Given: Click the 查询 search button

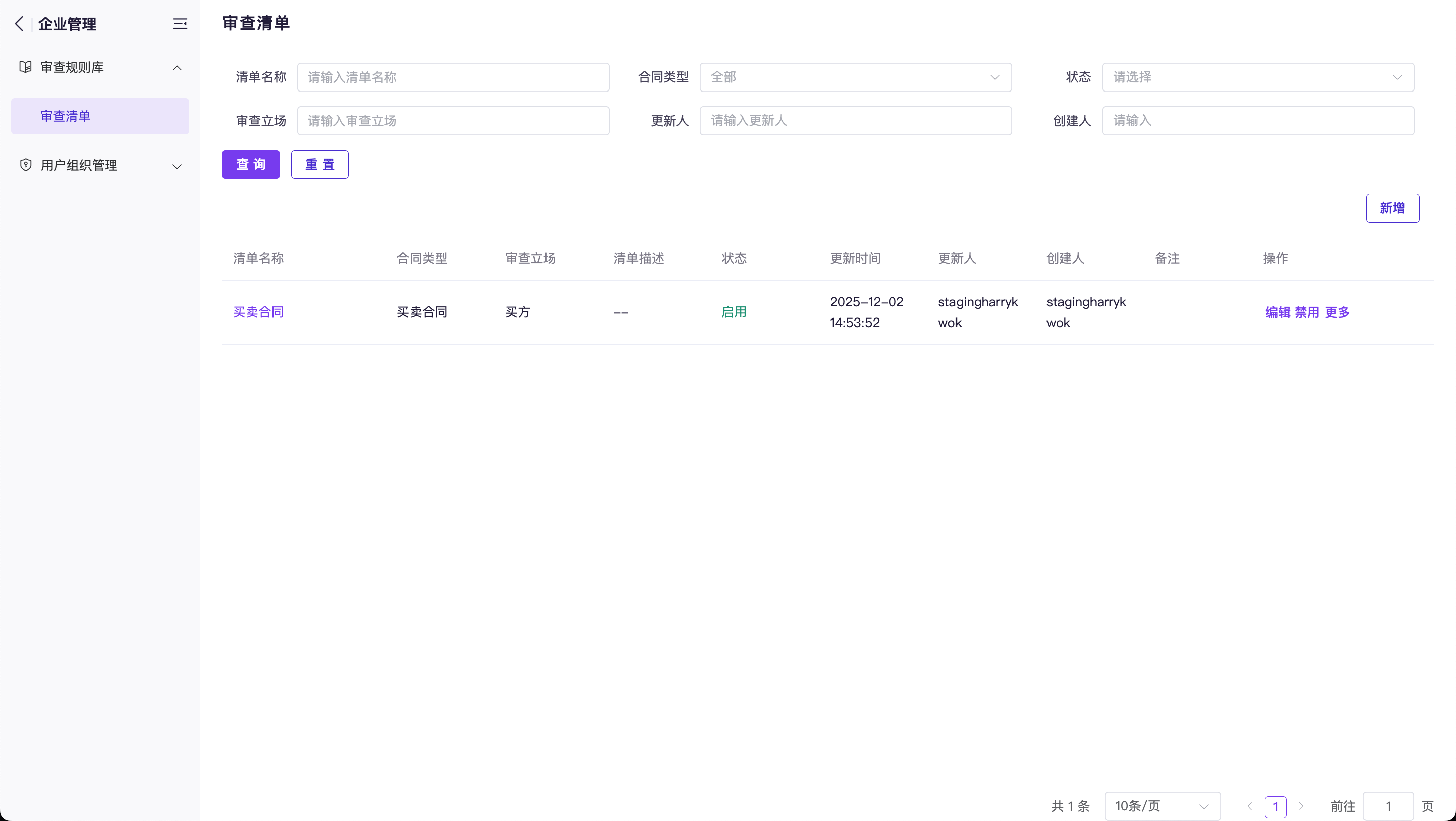Looking at the screenshot, I should click(250, 164).
